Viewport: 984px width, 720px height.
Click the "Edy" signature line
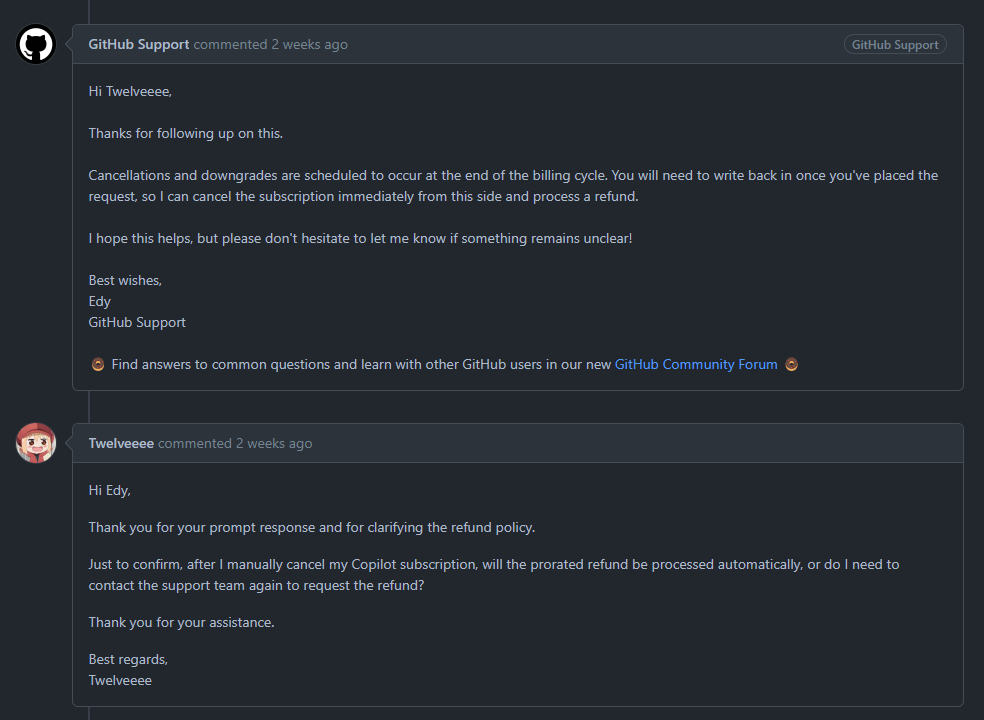[x=100, y=302]
